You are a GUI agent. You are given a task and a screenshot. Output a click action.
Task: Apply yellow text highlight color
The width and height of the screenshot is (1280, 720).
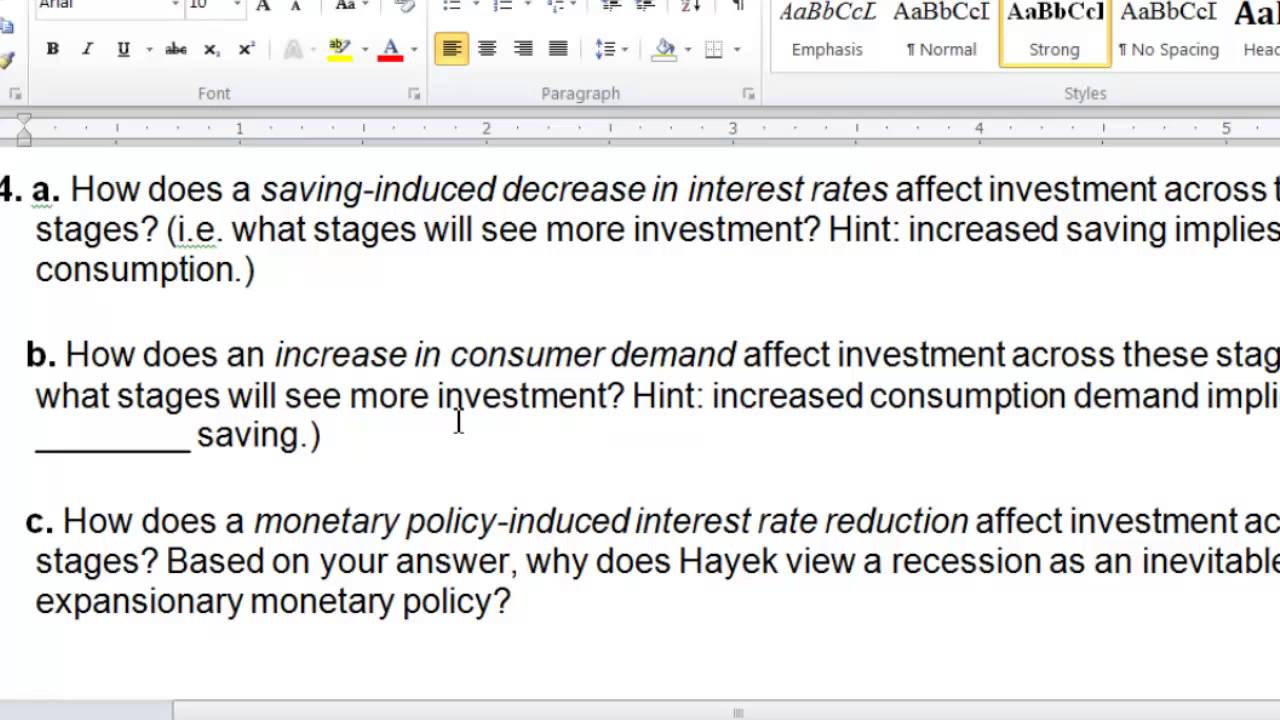point(339,49)
